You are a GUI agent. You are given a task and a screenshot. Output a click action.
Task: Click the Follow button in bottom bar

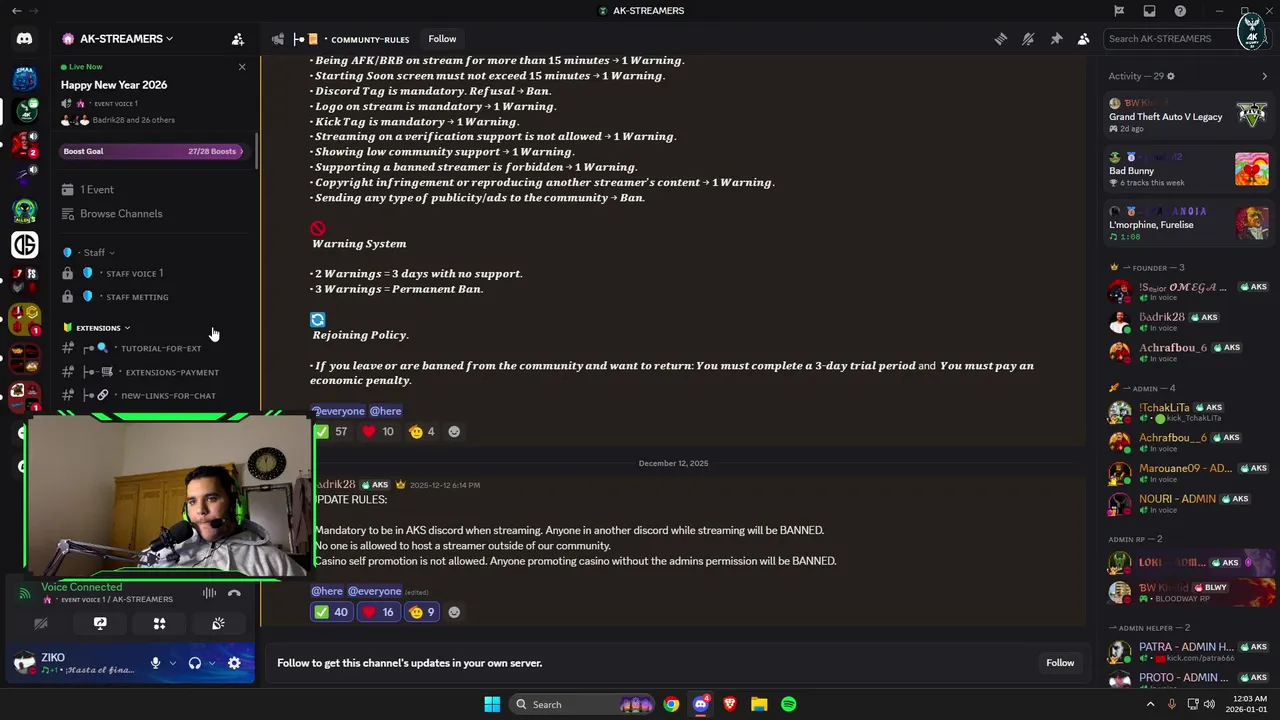1060,663
